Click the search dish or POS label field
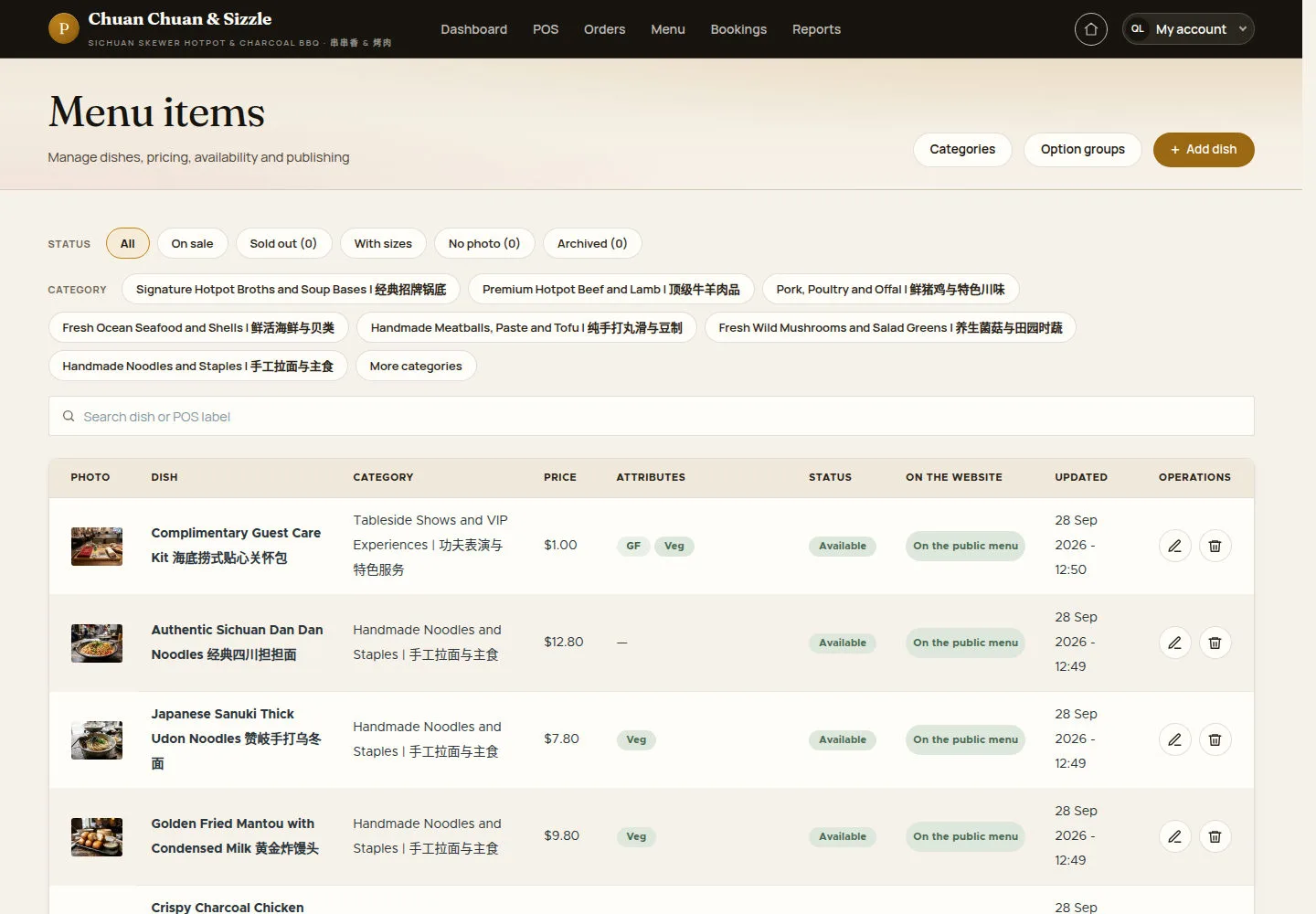Screen dimensions: 1316x914 pyautogui.click(x=651, y=416)
